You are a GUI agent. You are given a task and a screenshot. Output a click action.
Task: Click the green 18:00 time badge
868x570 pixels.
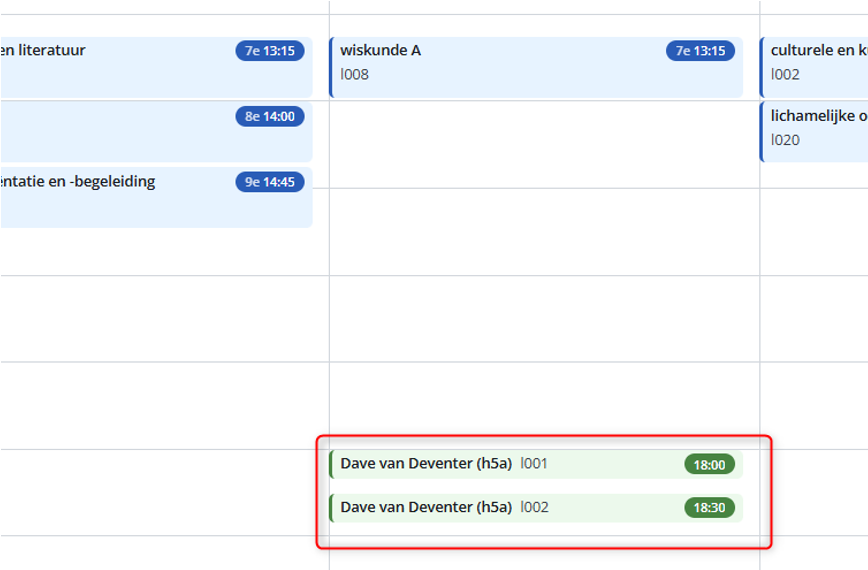point(709,464)
